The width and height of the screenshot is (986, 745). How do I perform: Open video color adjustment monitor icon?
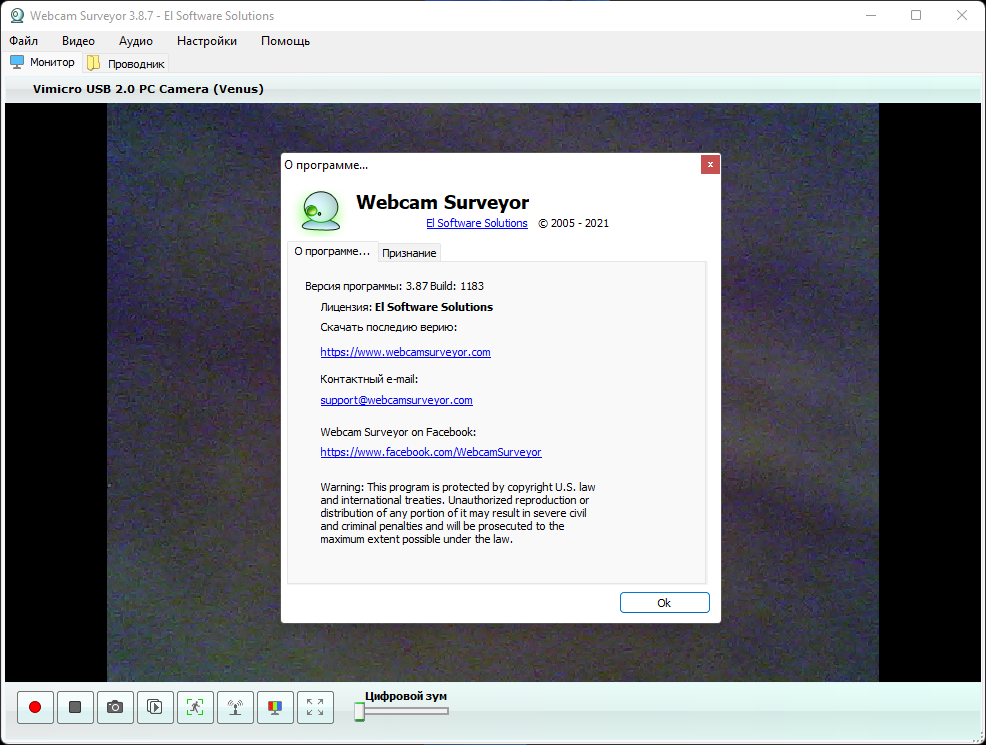coord(275,707)
